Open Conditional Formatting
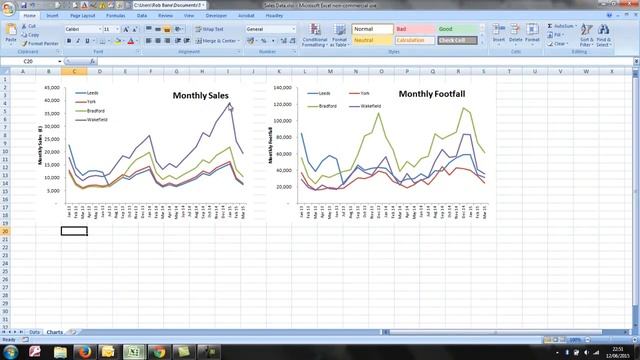The height and width of the screenshot is (360, 640). pos(315,35)
